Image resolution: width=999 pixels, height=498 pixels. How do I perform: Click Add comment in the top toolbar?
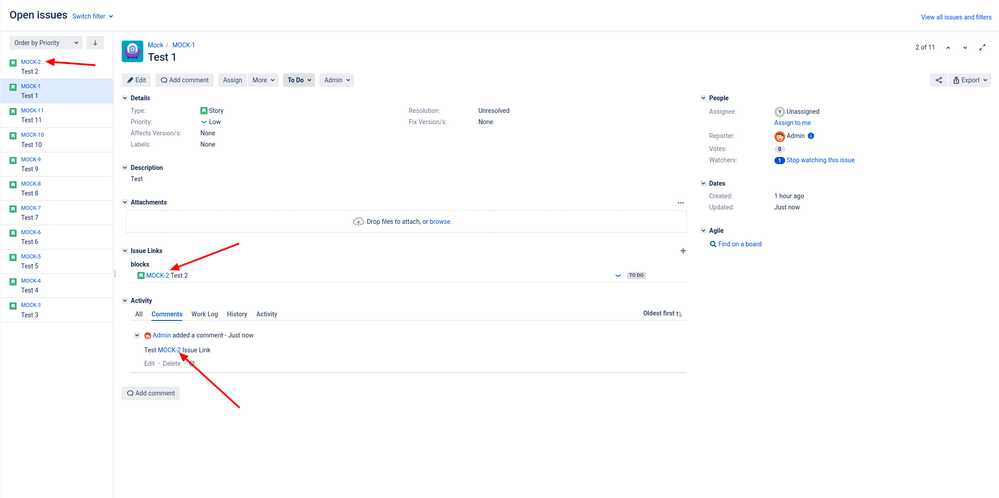tap(185, 80)
